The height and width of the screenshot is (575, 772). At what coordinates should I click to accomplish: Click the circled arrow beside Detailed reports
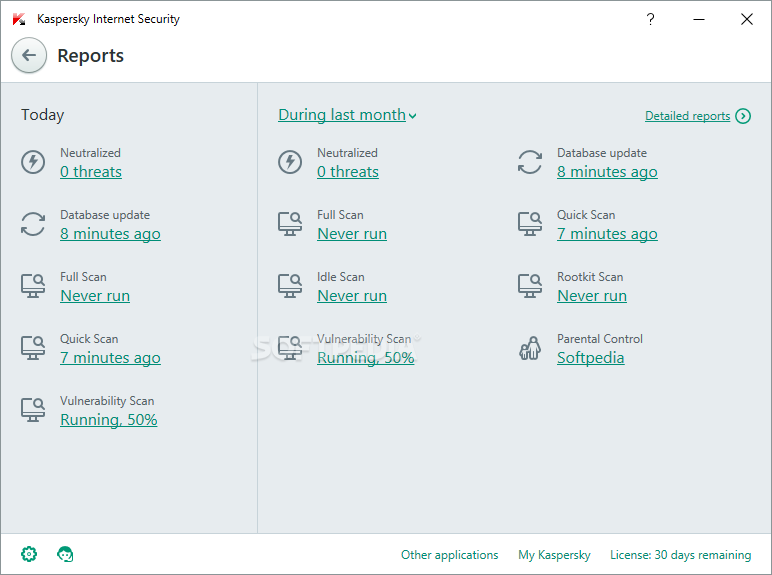click(743, 116)
